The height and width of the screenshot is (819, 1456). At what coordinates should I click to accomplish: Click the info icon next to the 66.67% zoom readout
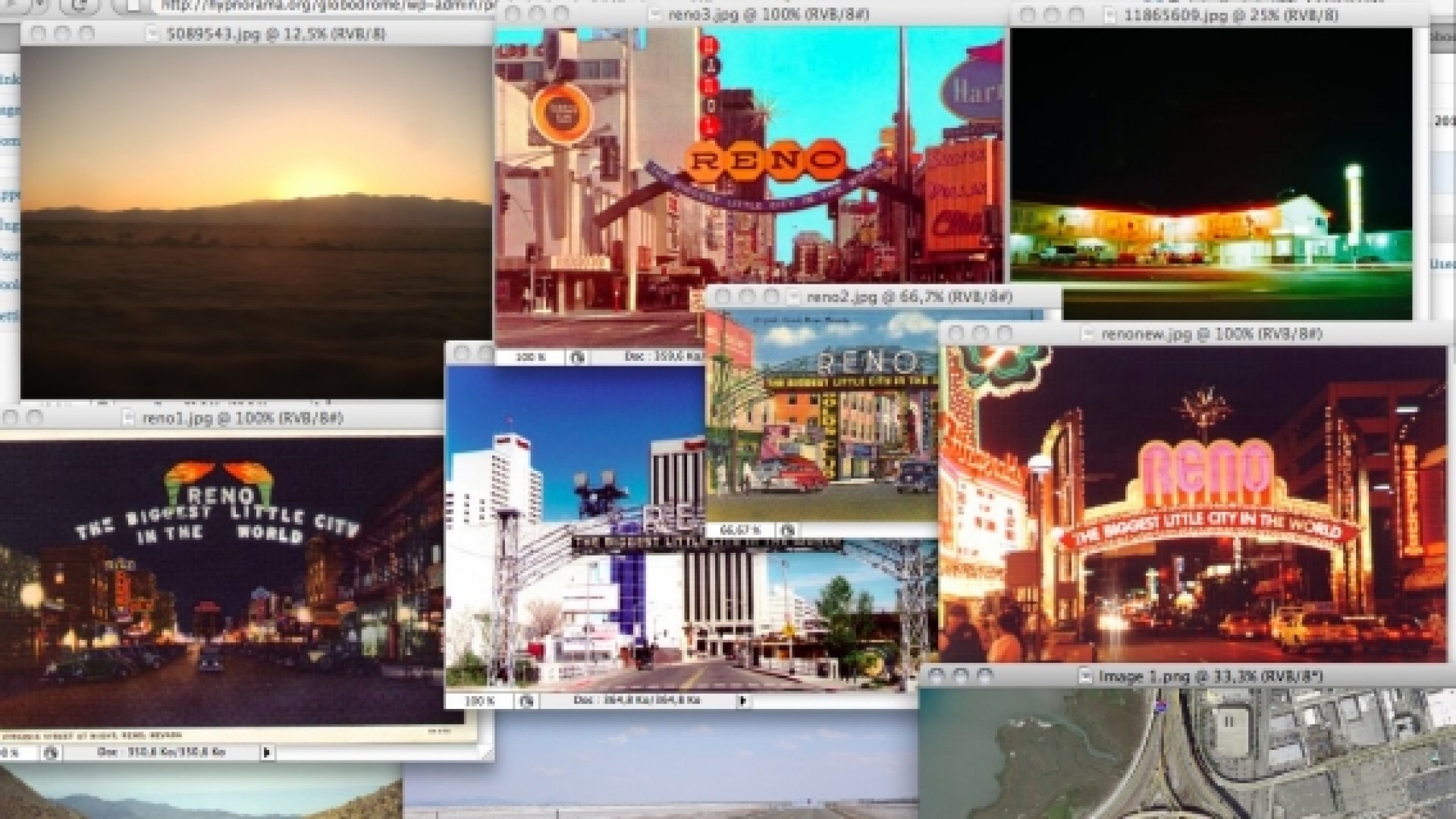click(787, 531)
